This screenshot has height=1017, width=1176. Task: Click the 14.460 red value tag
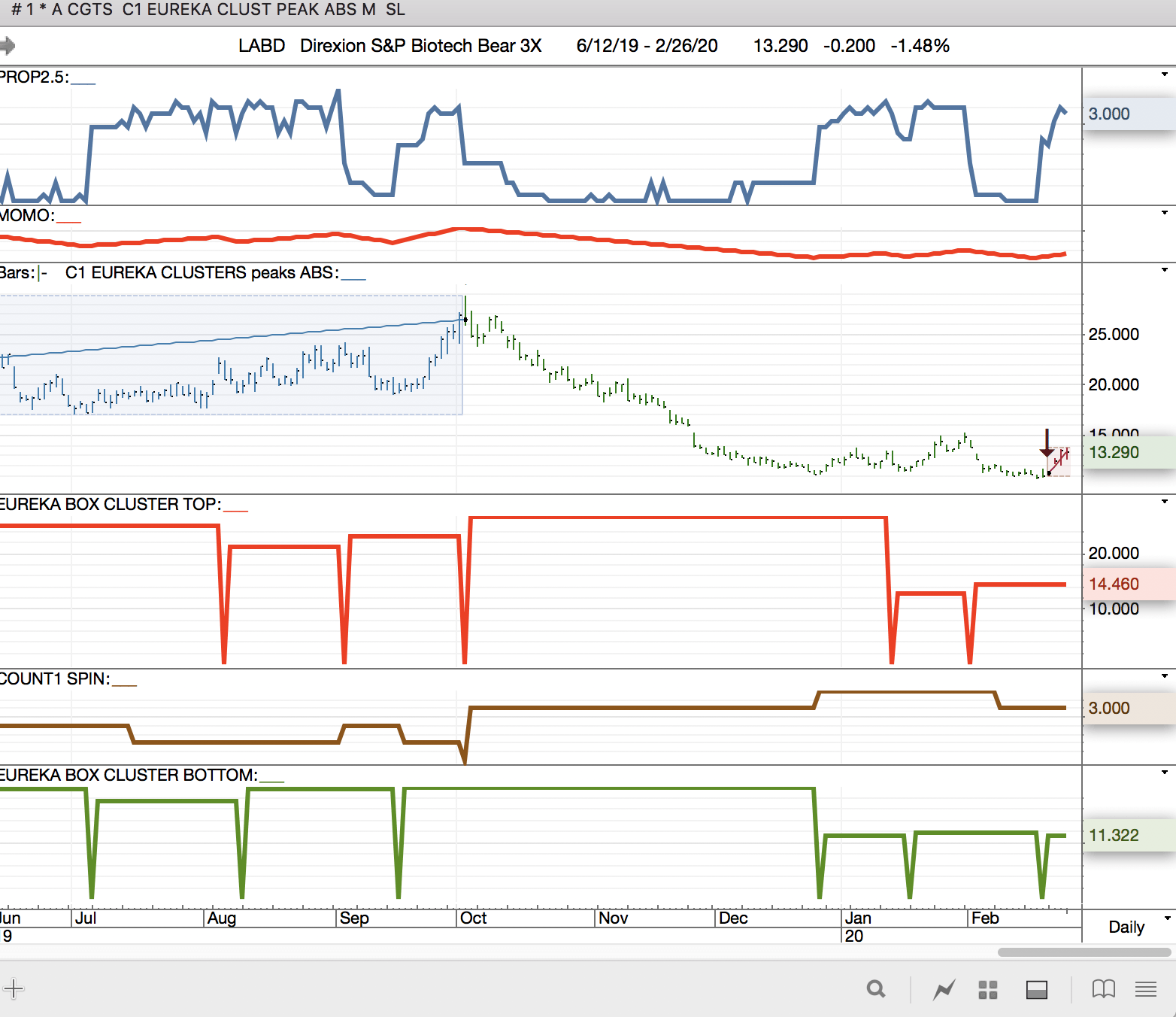[x=1114, y=584]
